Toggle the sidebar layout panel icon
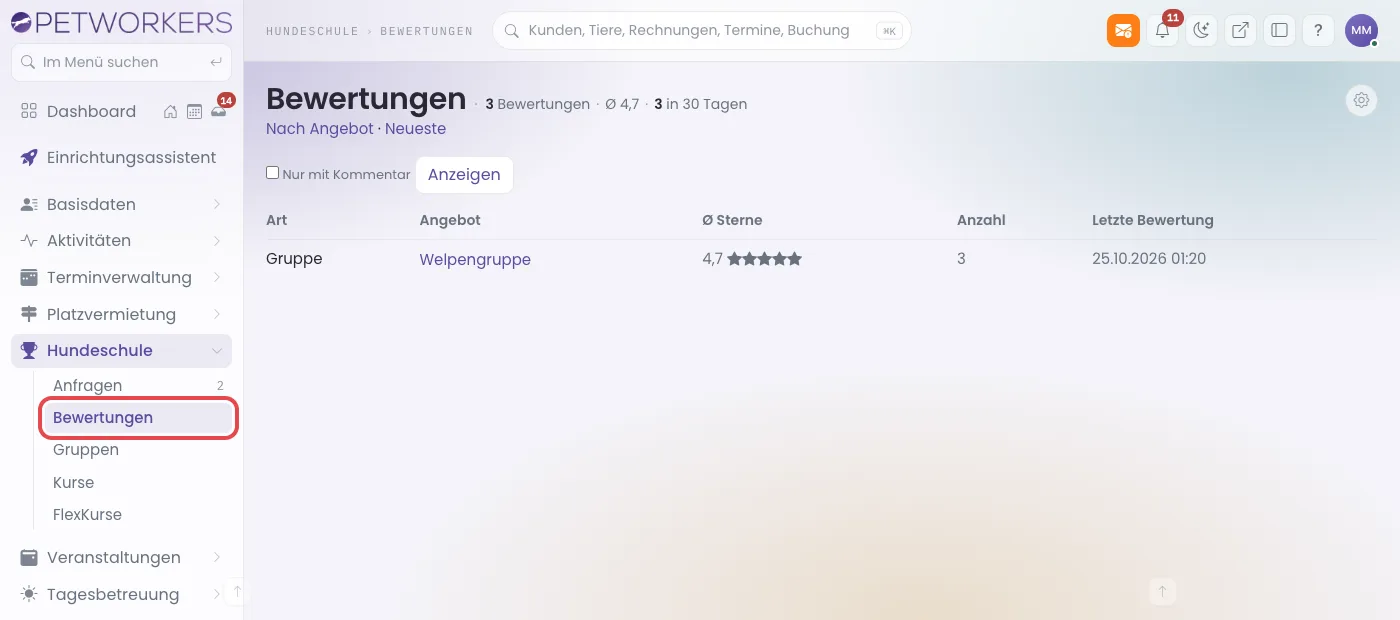 1279,30
